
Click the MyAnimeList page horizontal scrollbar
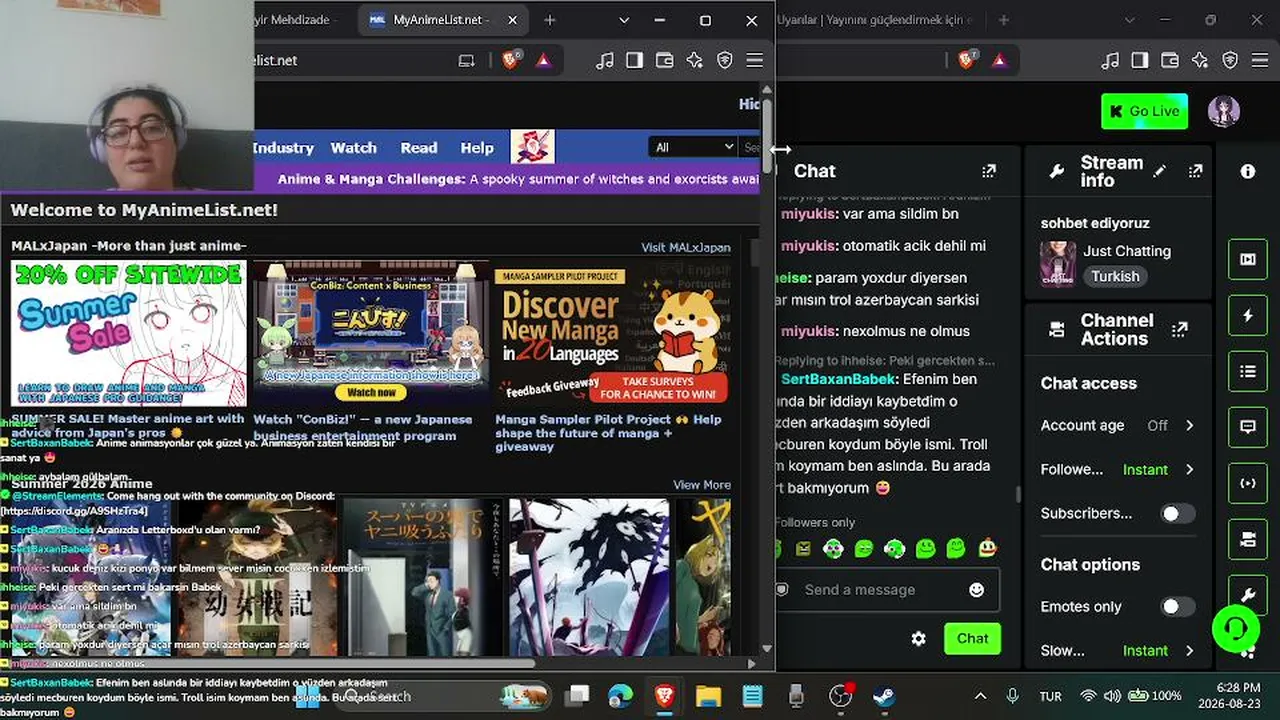pos(270,662)
